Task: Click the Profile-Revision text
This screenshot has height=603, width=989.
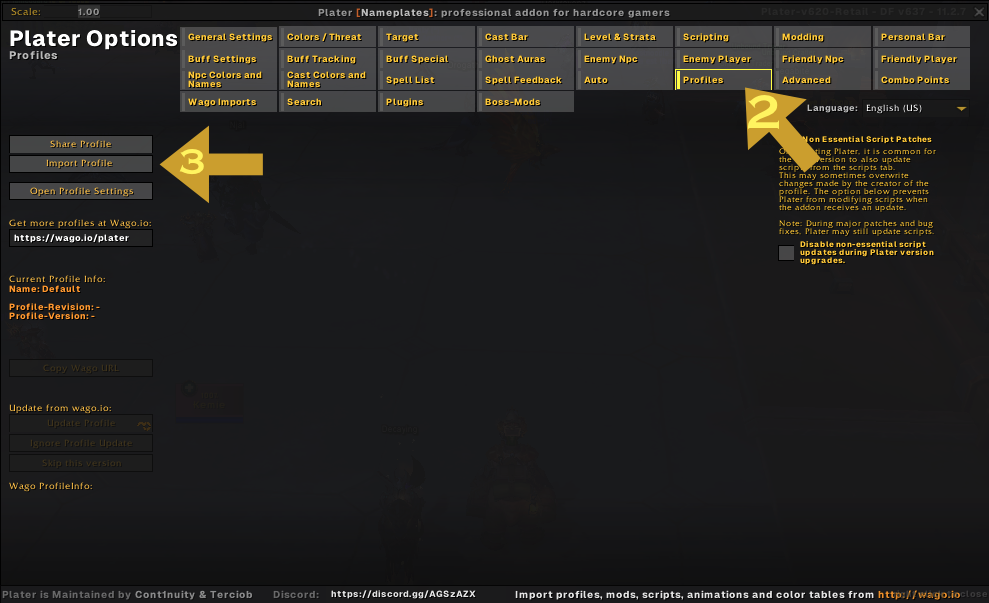Action: point(54,307)
